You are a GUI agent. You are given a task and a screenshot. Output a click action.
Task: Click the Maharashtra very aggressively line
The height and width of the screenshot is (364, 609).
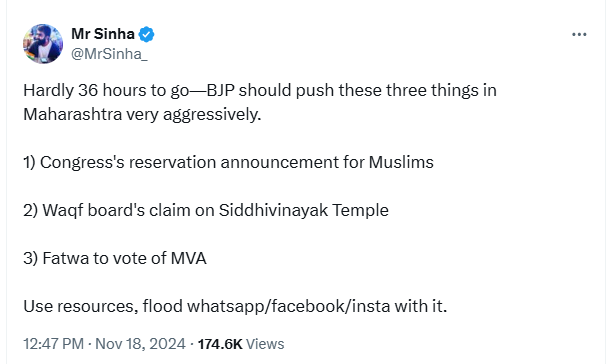pyautogui.click(x=142, y=115)
